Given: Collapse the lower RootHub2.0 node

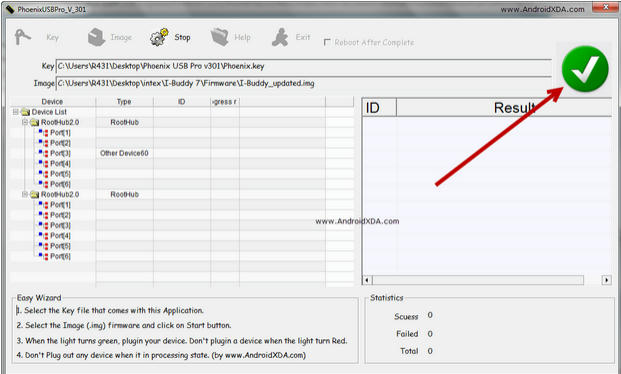Looking at the screenshot, I should [x=25, y=195].
